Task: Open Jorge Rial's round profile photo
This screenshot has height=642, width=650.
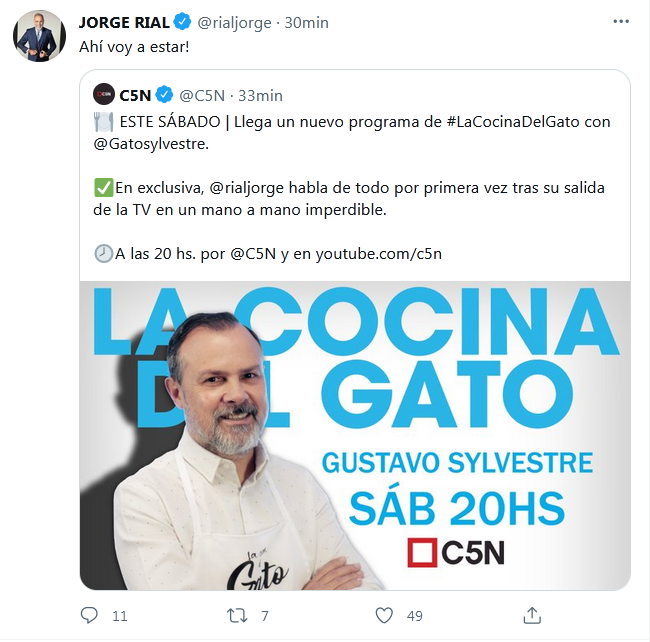Action: pyautogui.click(x=39, y=36)
